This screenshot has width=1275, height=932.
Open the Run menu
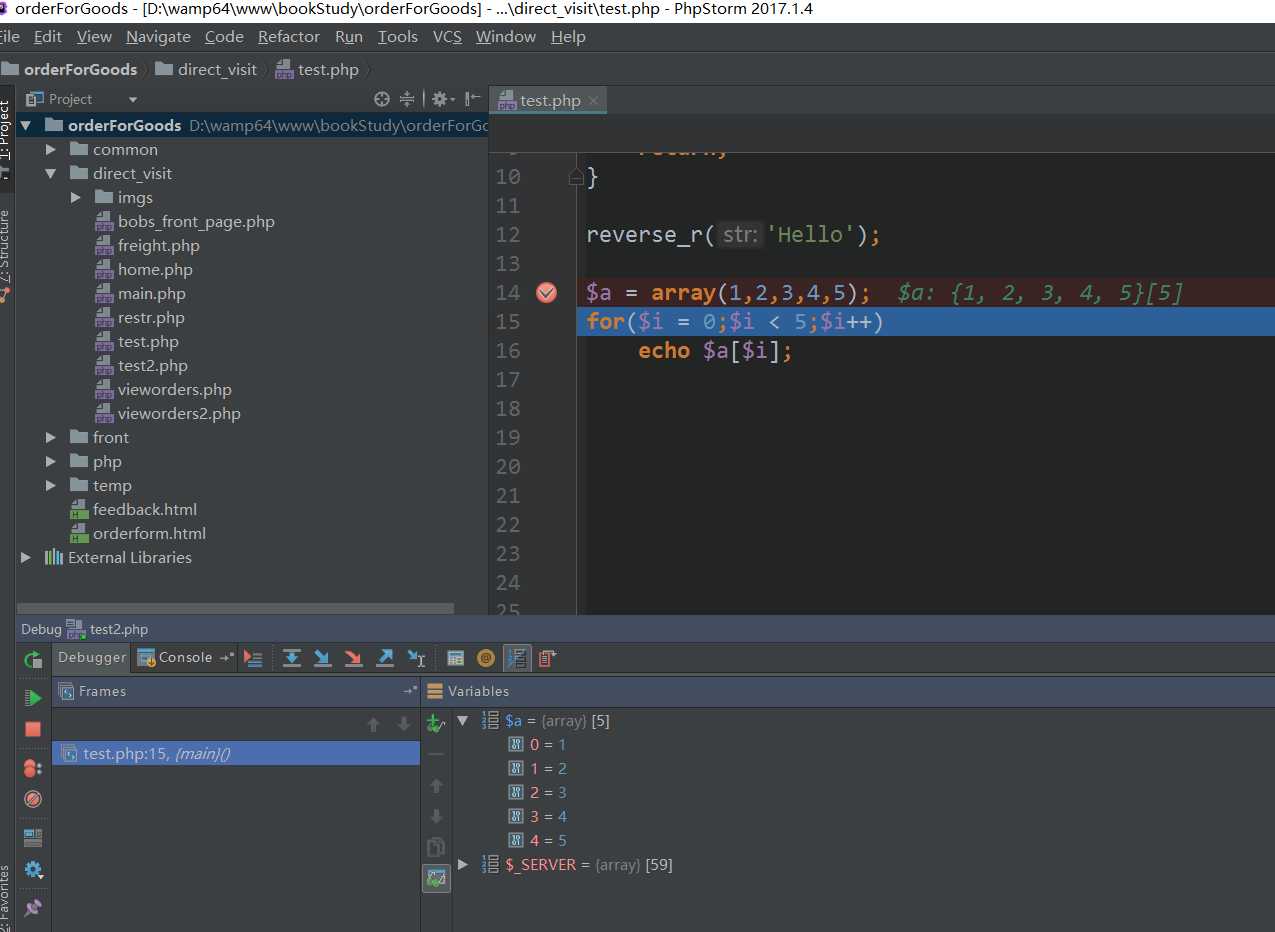tap(349, 36)
